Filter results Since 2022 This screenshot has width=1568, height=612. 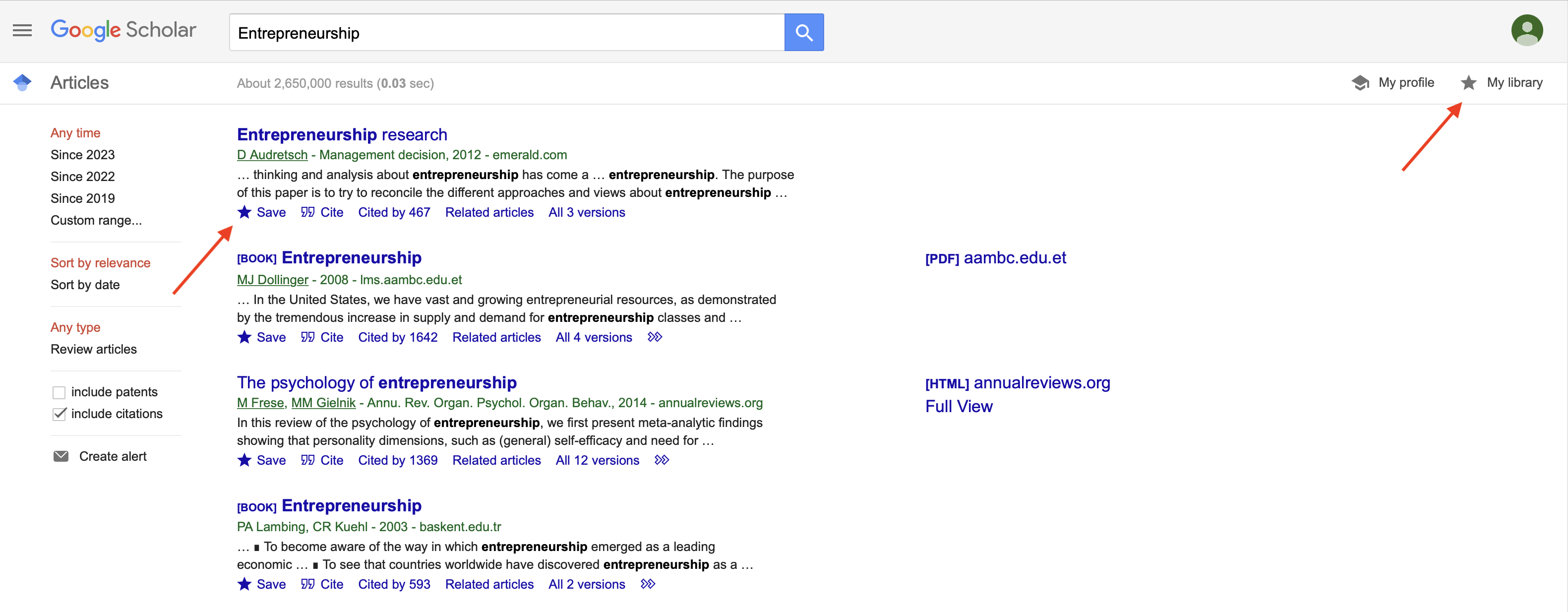point(82,177)
